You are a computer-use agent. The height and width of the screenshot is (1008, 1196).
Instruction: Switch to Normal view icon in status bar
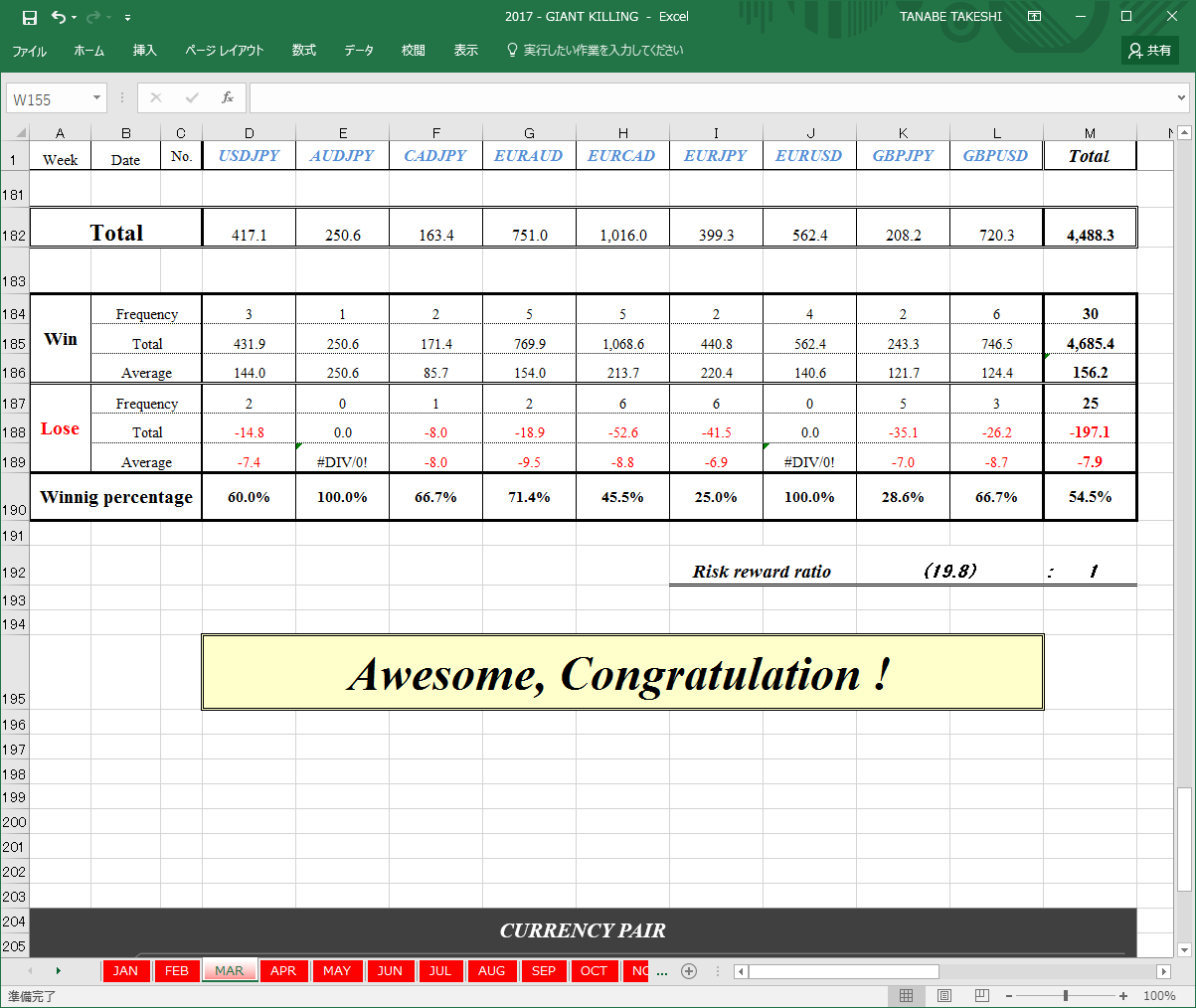[x=906, y=995]
